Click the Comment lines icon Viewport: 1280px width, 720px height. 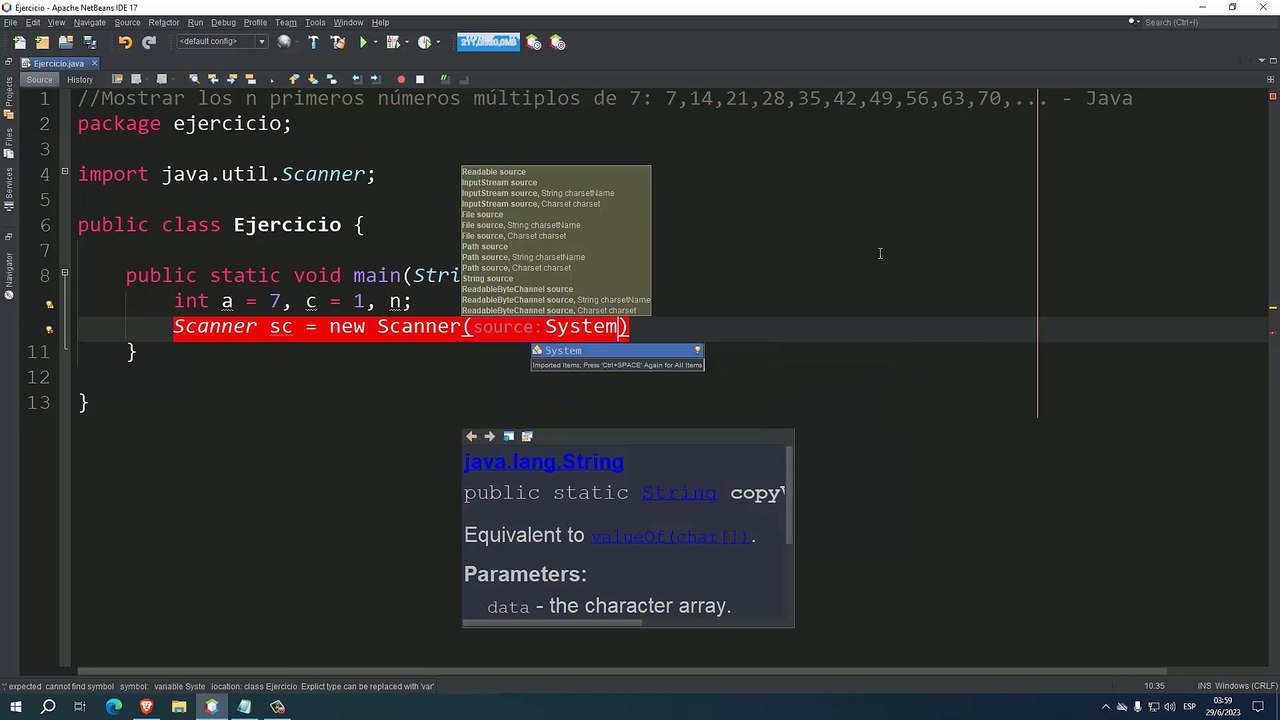(445, 79)
